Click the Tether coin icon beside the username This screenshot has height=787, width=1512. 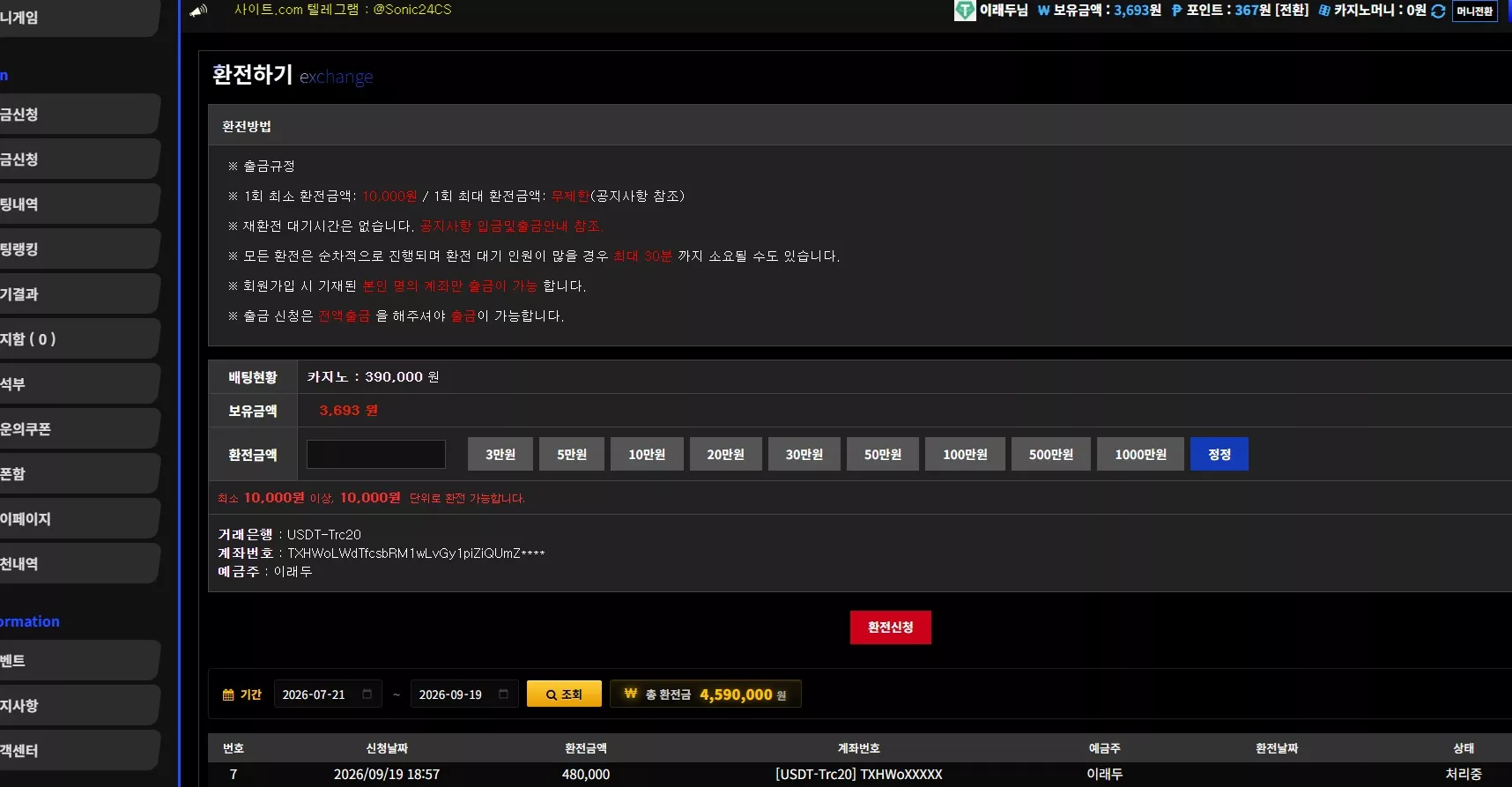[965, 11]
